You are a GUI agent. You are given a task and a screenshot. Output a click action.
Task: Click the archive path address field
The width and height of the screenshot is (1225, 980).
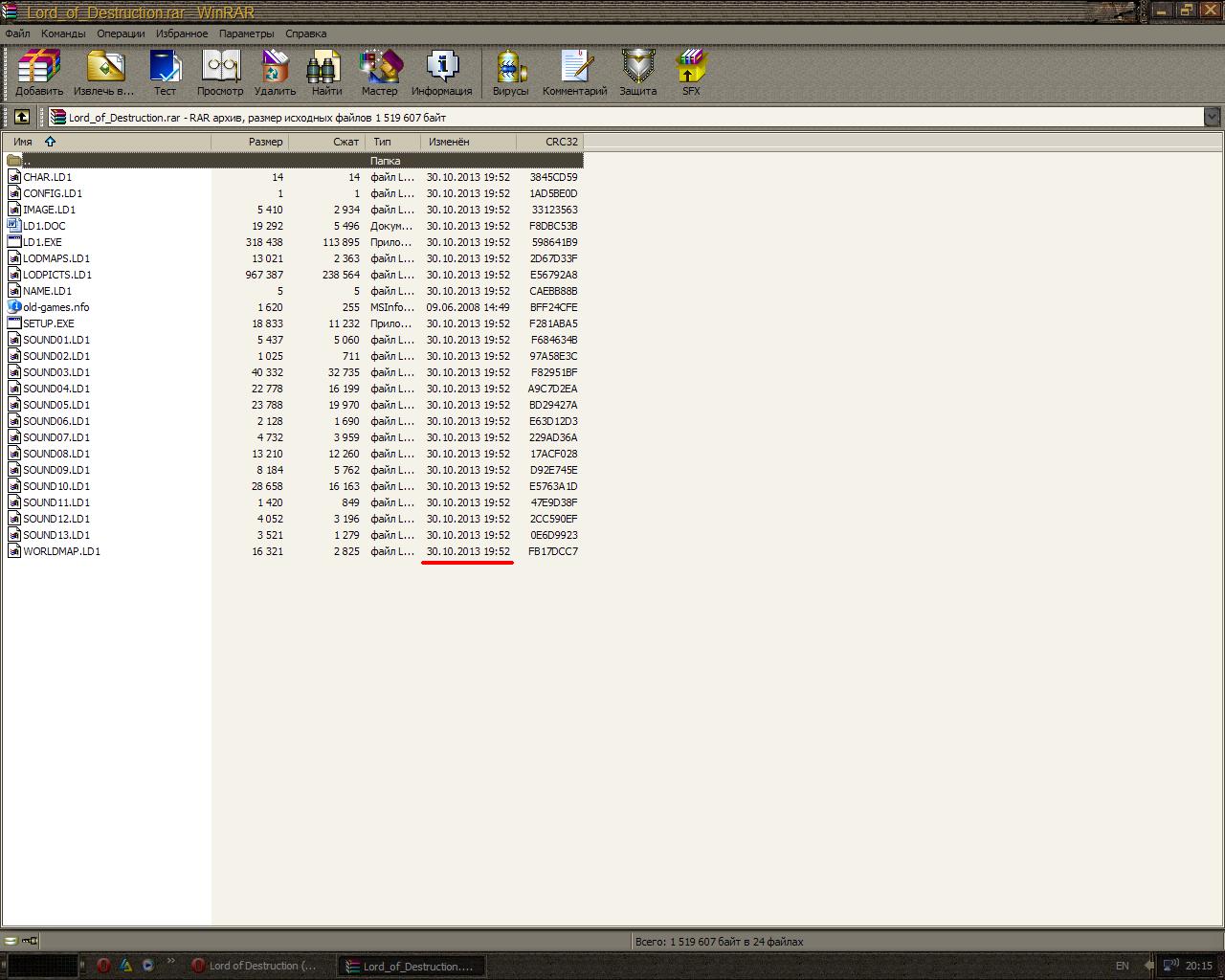coord(626,118)
